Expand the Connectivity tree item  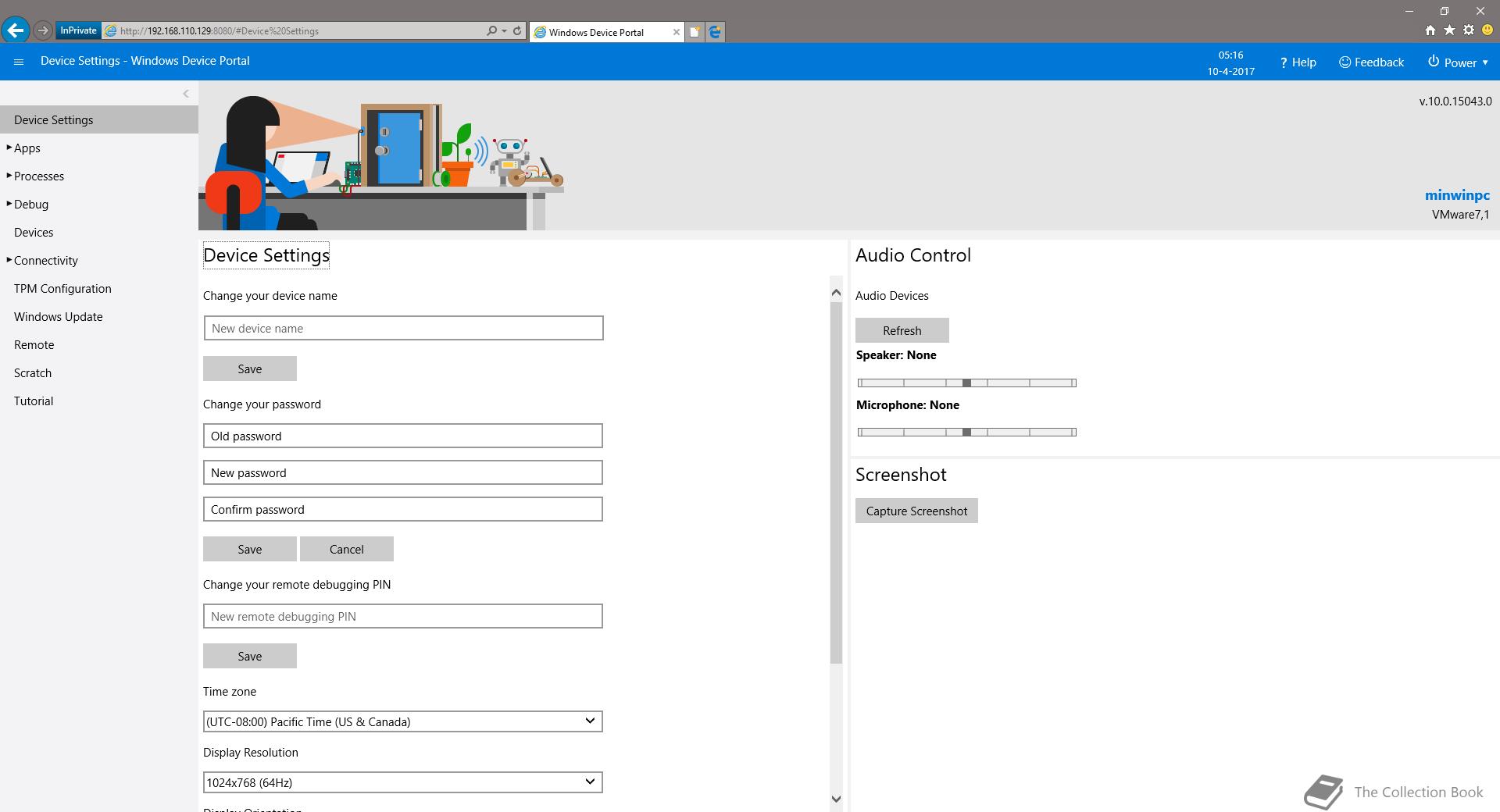(9, 260)
